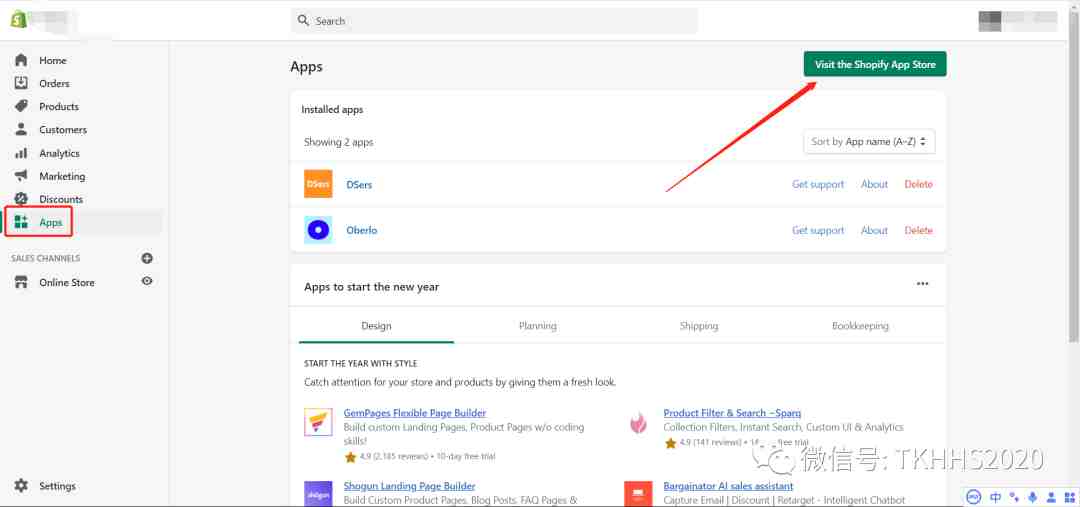Add a sales channel with plus icon

coord(147,258)
